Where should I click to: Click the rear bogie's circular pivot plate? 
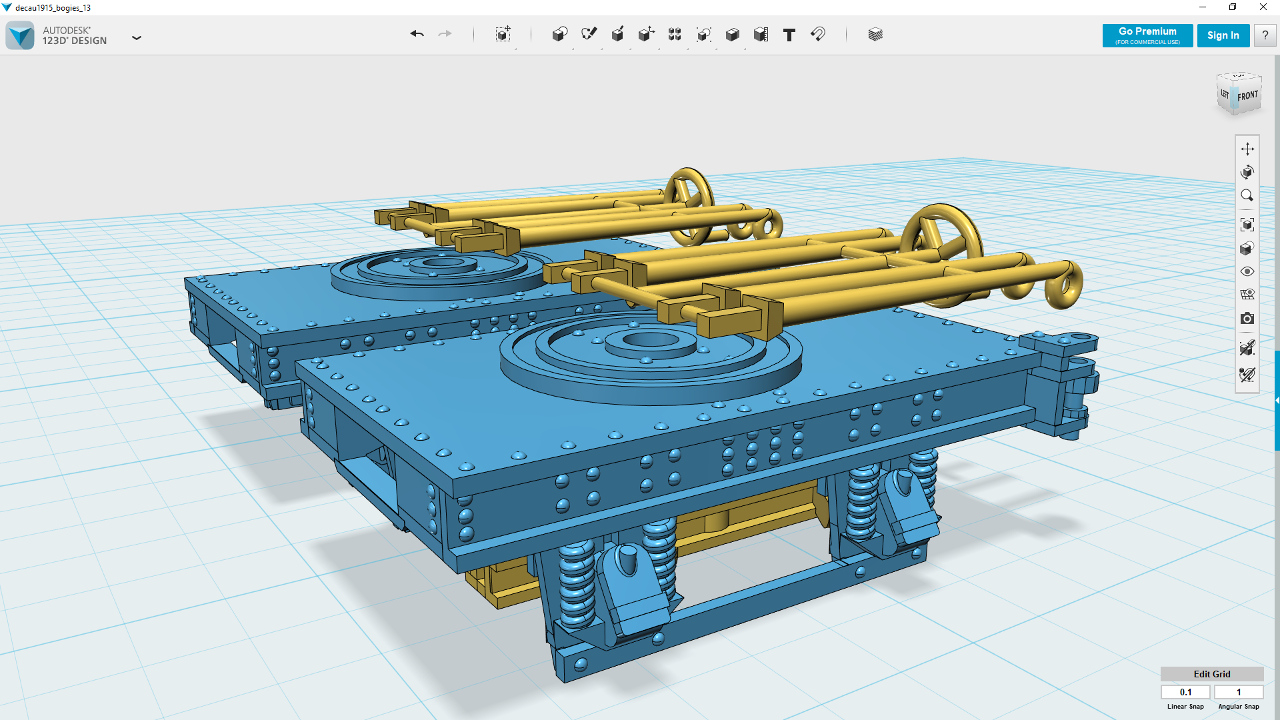tap(441, 272)
